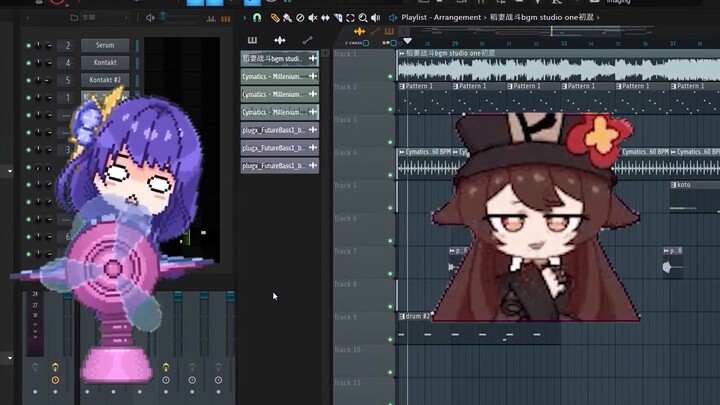Click the Channel rack speaker icon

pyautogui.click(x=150, y=18)
